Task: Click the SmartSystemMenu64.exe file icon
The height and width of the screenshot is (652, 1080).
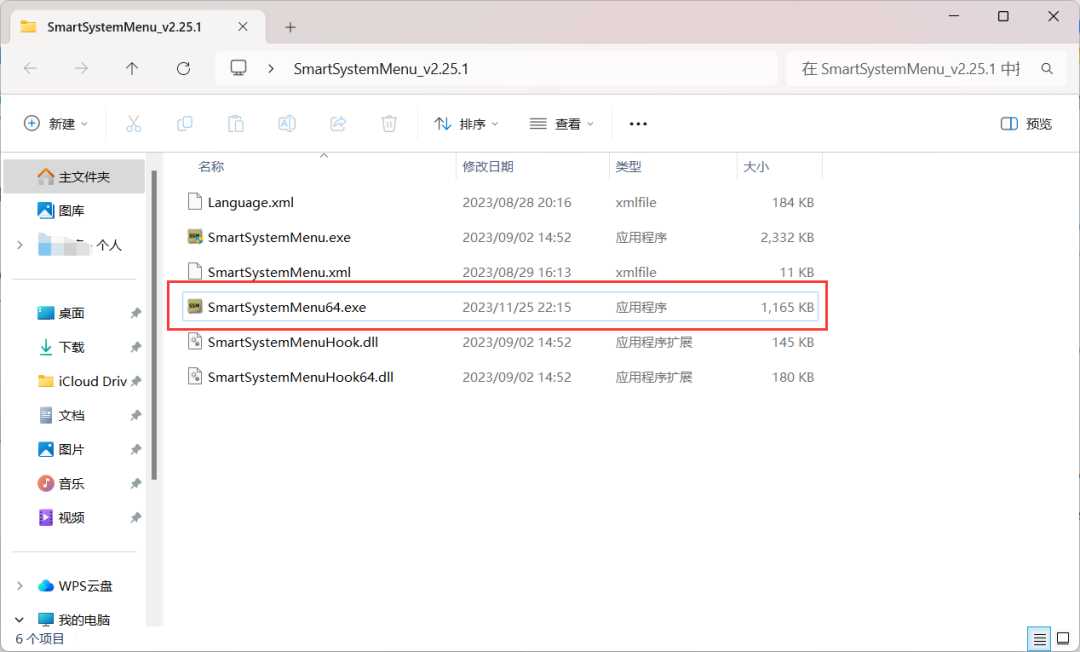Action: click(x=195, y=306)
